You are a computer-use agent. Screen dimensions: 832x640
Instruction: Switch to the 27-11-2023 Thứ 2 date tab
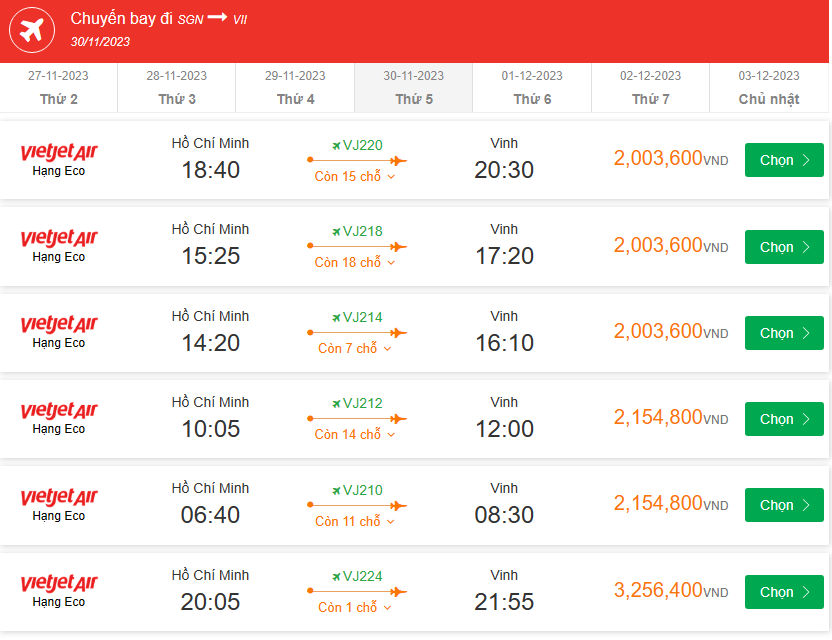point(59,87)
